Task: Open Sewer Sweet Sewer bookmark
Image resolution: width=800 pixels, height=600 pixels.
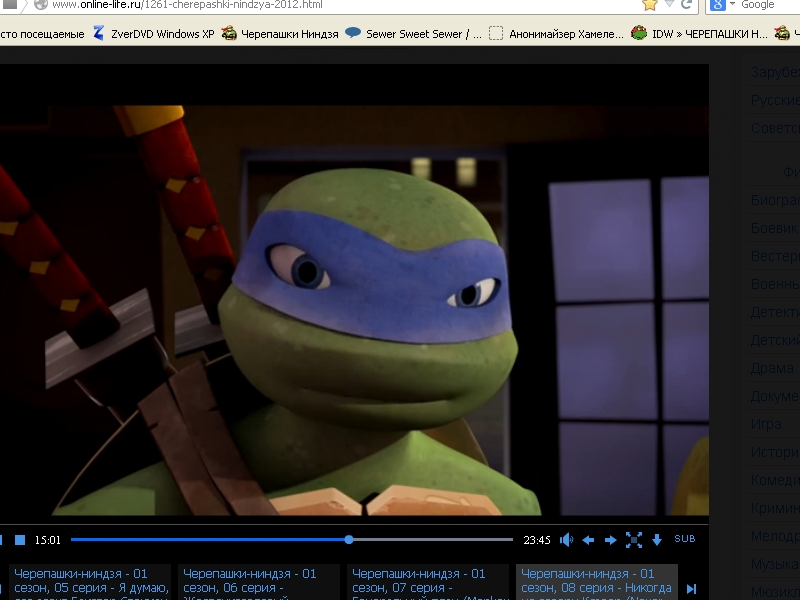Action: (x=413, y=34)
